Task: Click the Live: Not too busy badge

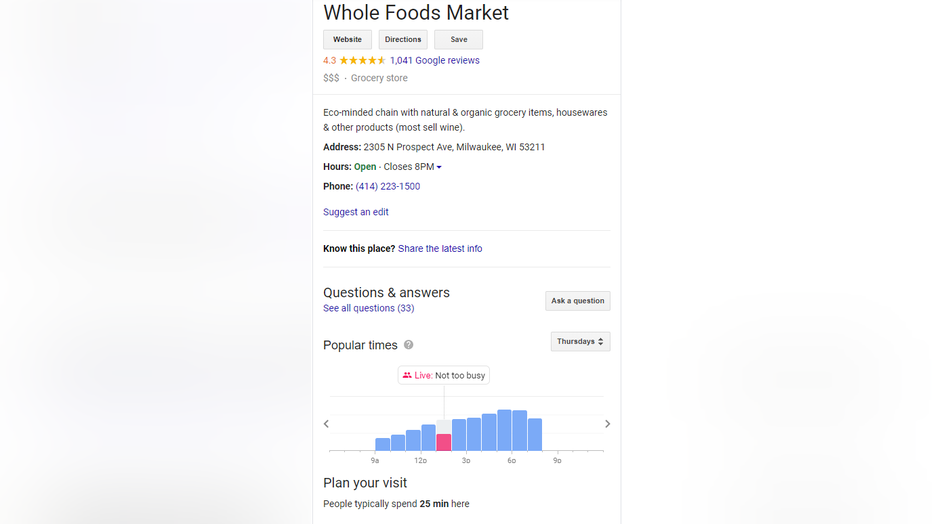Action: (443, 375)
